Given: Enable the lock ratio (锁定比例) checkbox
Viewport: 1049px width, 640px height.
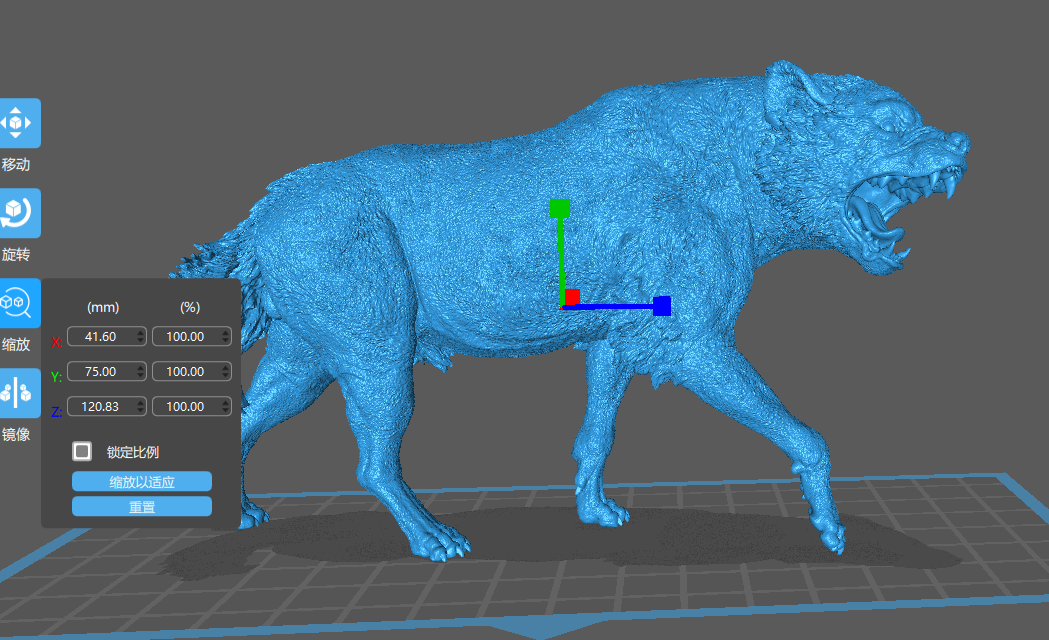Looking at the screenshot, I should [83, 451].
